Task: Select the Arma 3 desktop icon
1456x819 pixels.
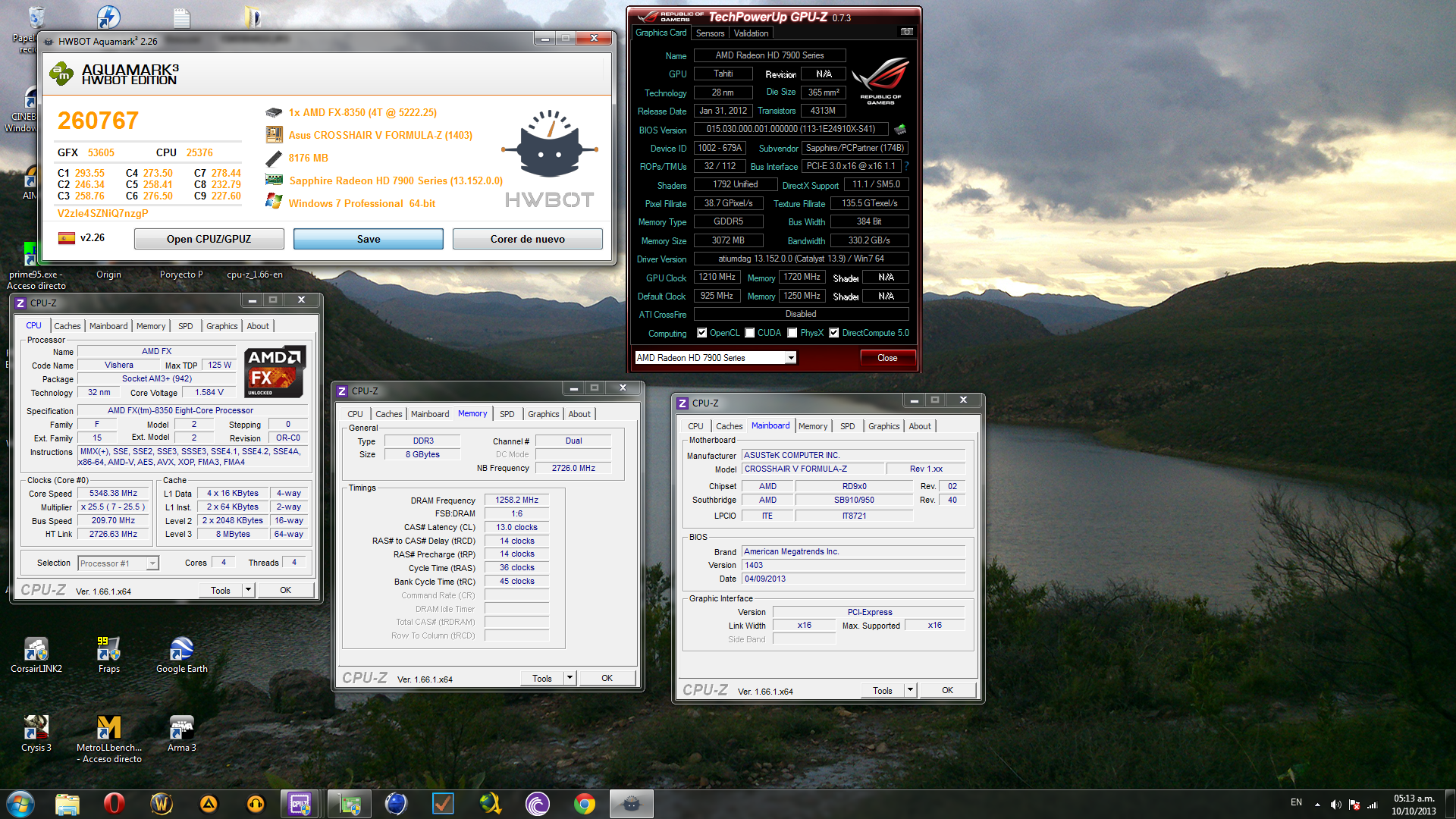Action: 181,734
